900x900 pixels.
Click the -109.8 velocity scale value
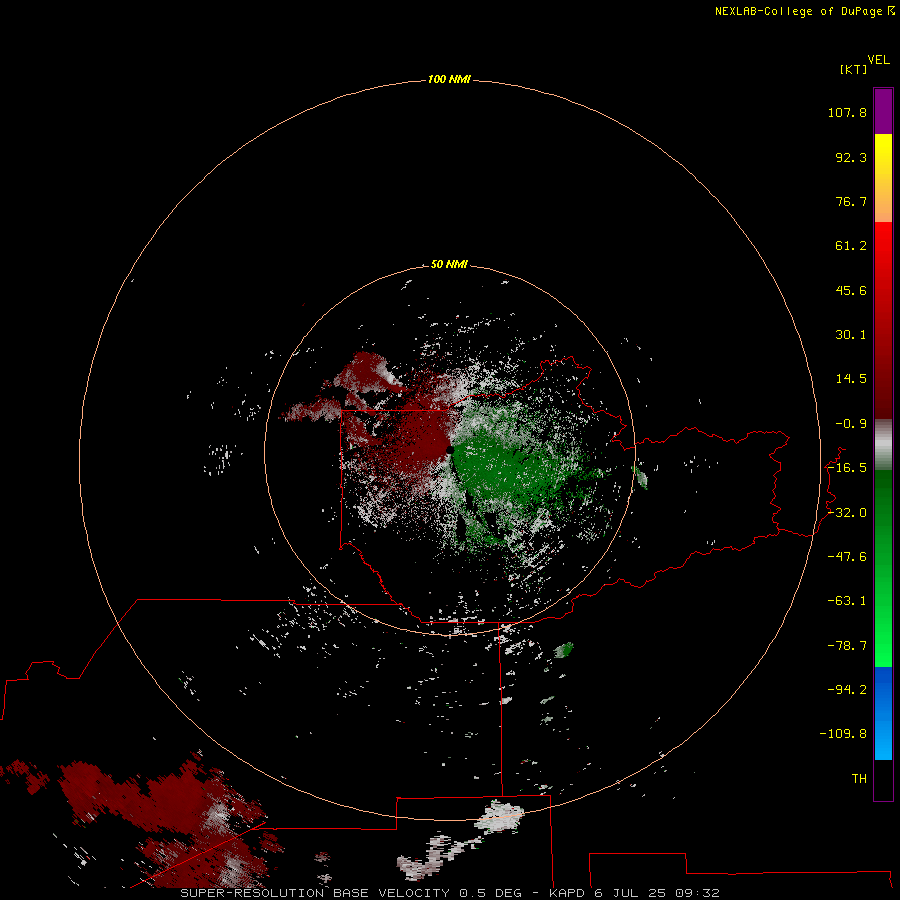coord(843,734)
